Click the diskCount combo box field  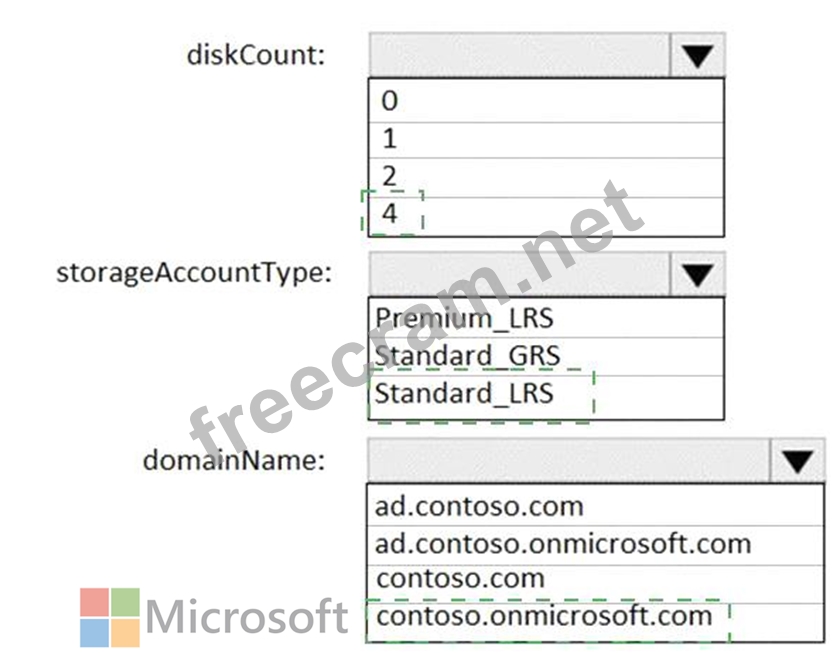(x=518, y=55)
